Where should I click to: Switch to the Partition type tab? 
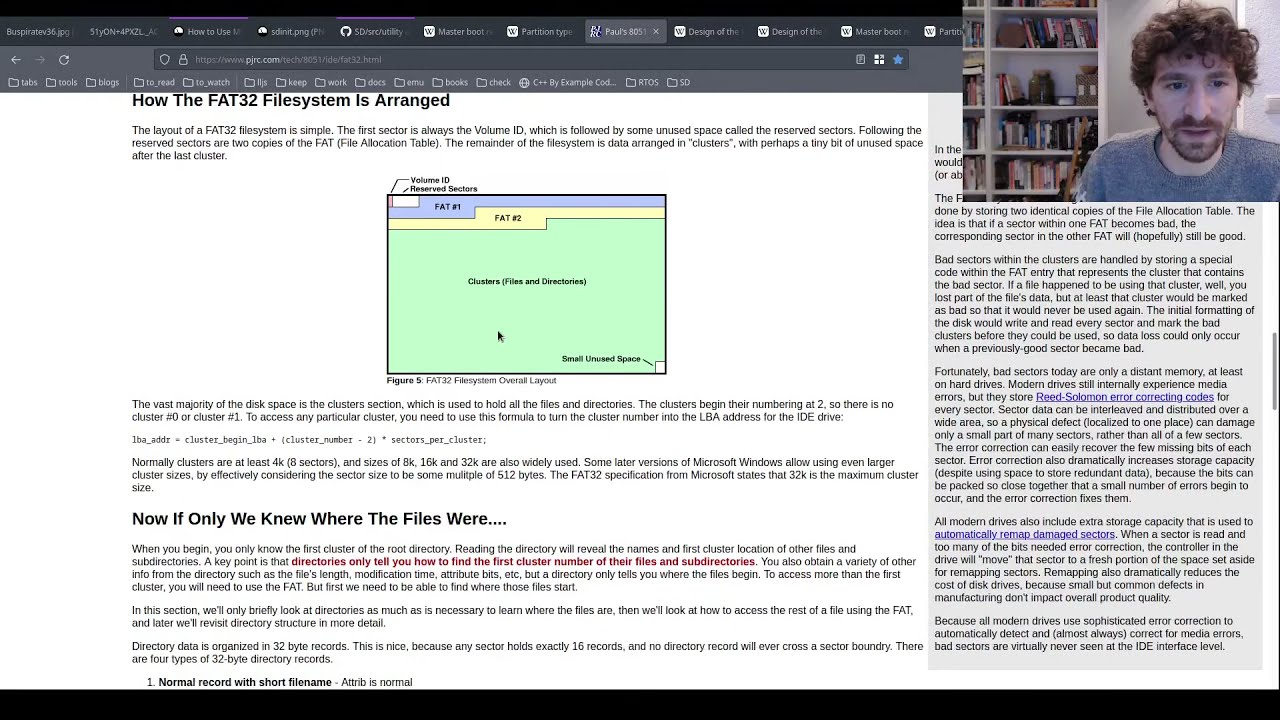(540, 32)
